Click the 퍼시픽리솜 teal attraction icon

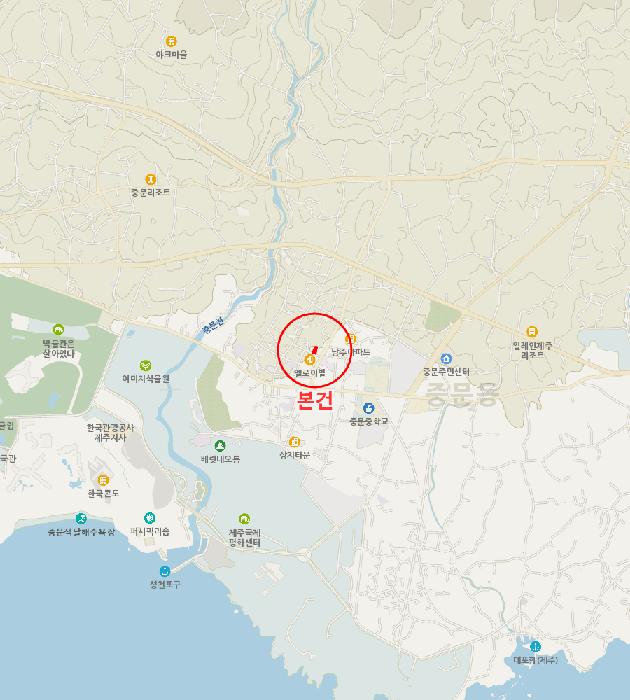click(x=150, y=517)
